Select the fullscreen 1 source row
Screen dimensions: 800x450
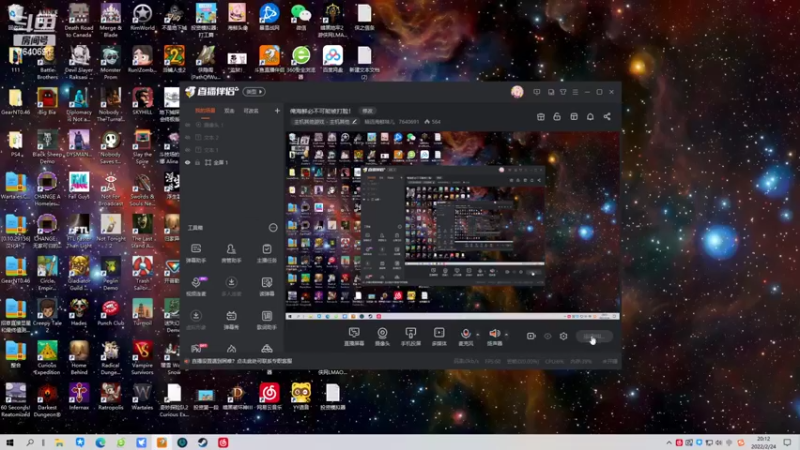[x=232, y=163]
